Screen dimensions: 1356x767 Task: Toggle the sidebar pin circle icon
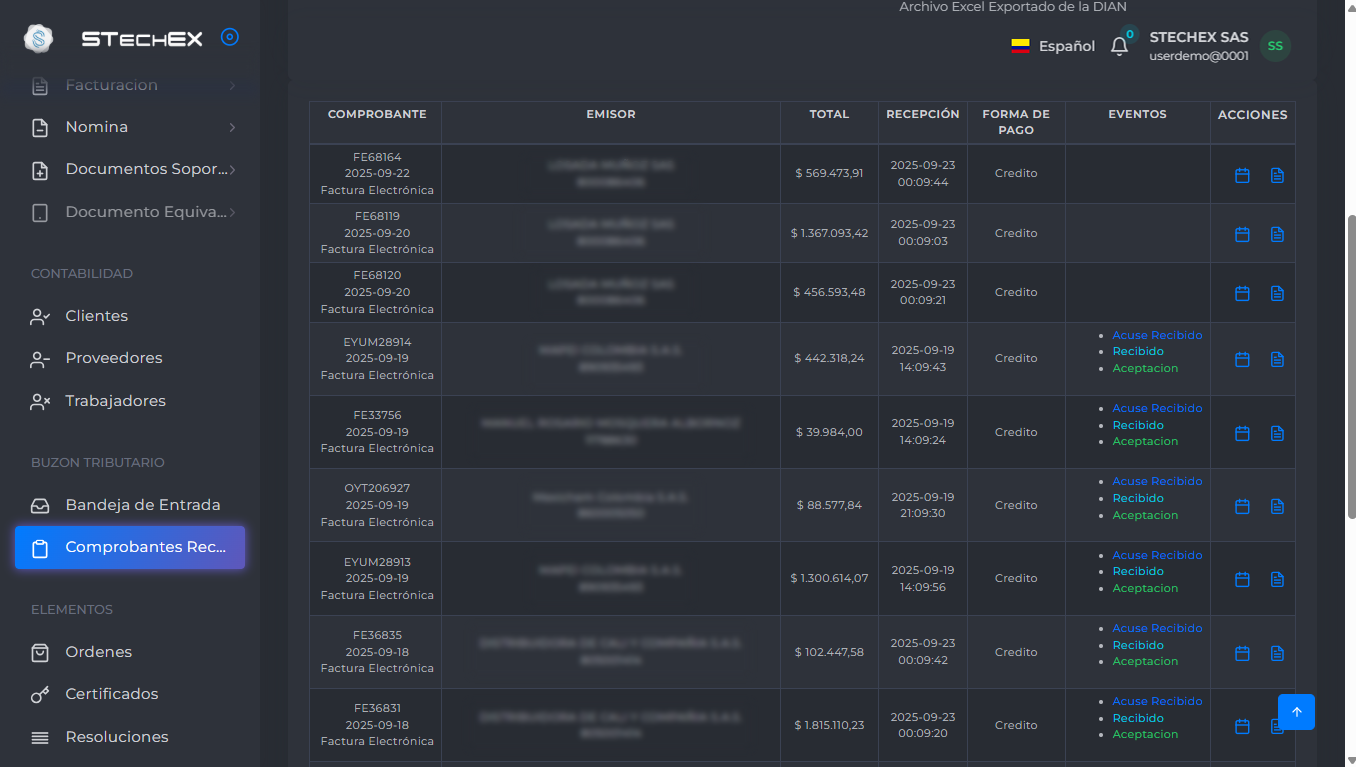(230, 38)
